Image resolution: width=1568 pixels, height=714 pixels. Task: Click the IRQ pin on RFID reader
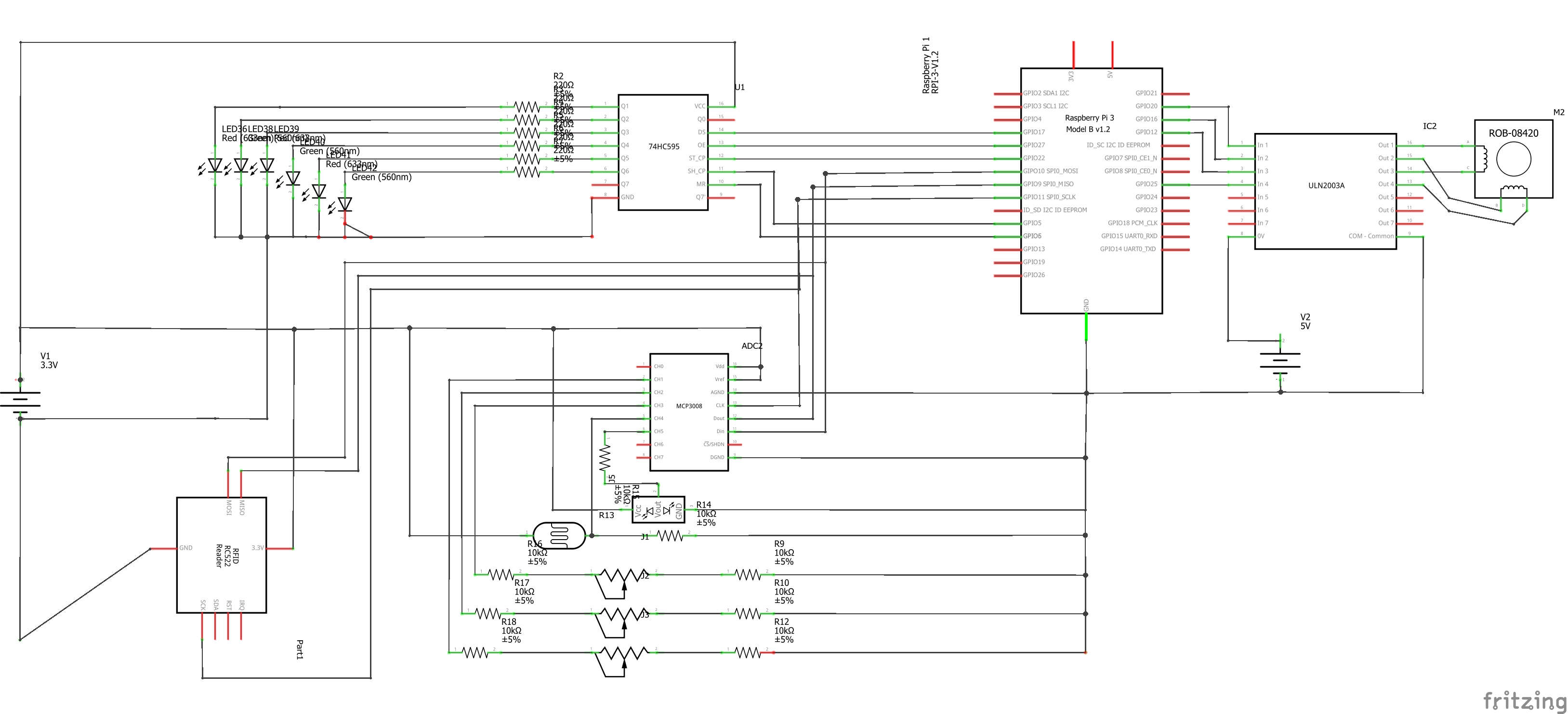[x=242, y=605]
